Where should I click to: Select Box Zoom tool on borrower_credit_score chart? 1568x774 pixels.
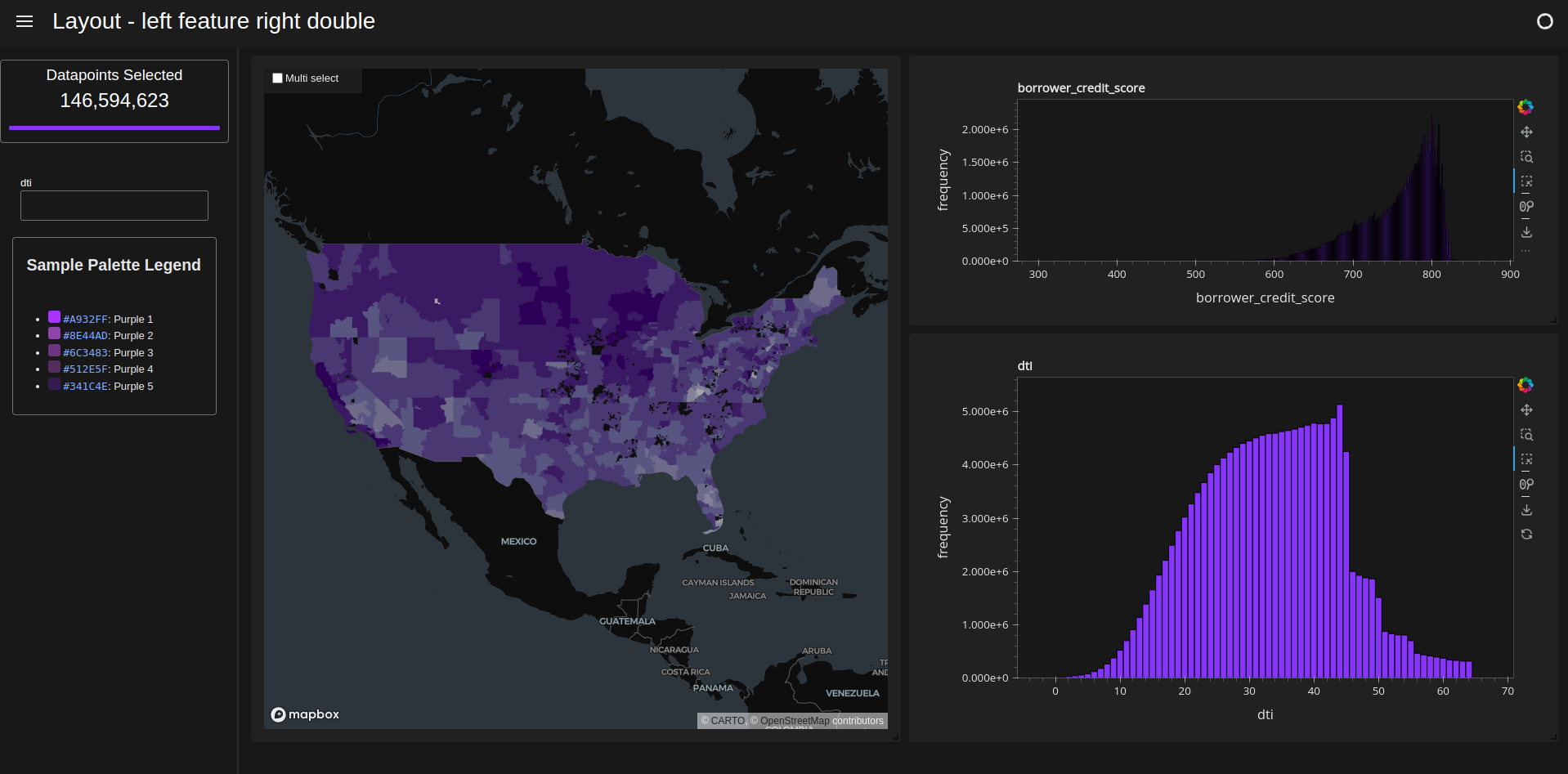point(1526,157)
